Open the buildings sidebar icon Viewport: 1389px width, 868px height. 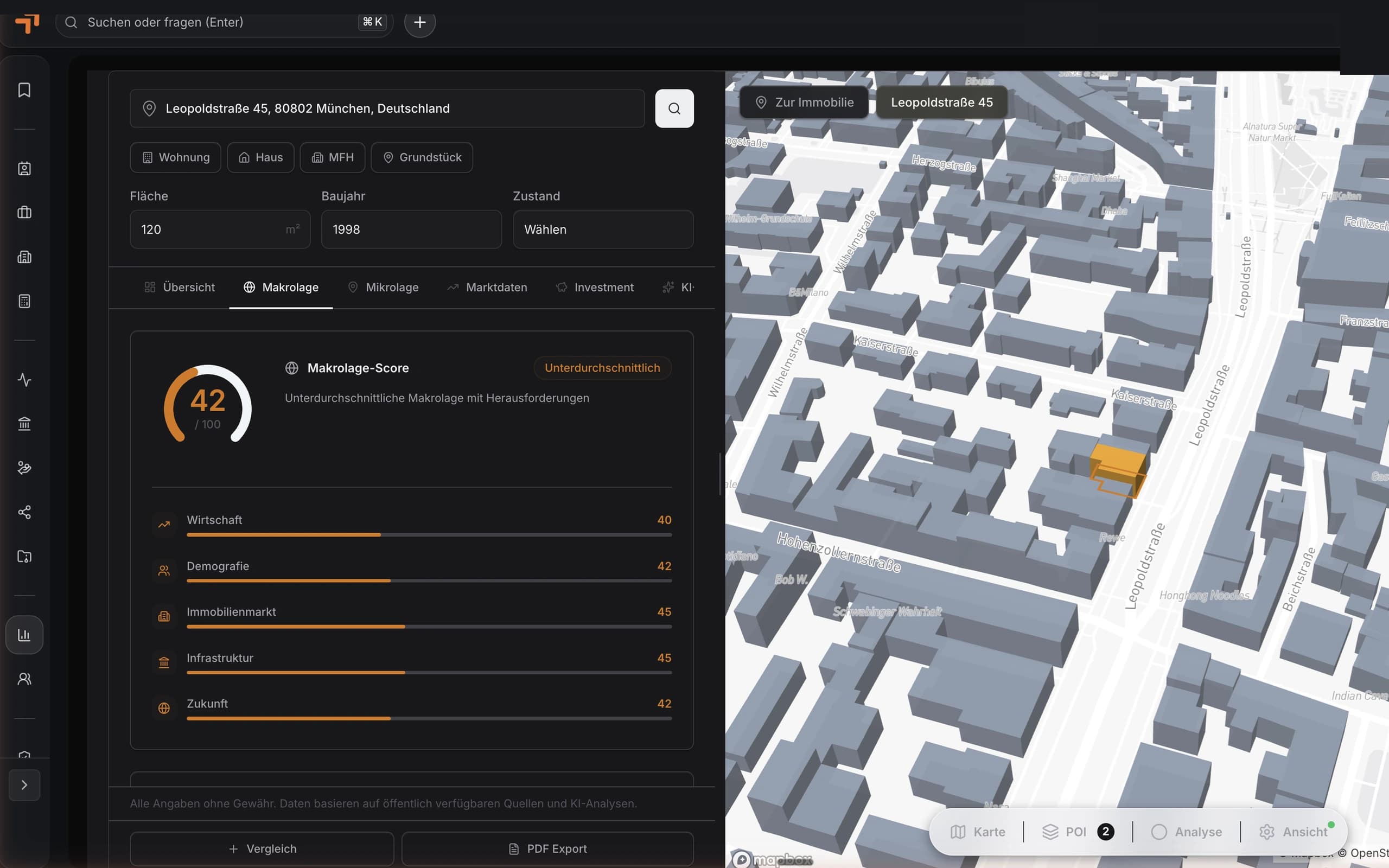tap(24, 257)
